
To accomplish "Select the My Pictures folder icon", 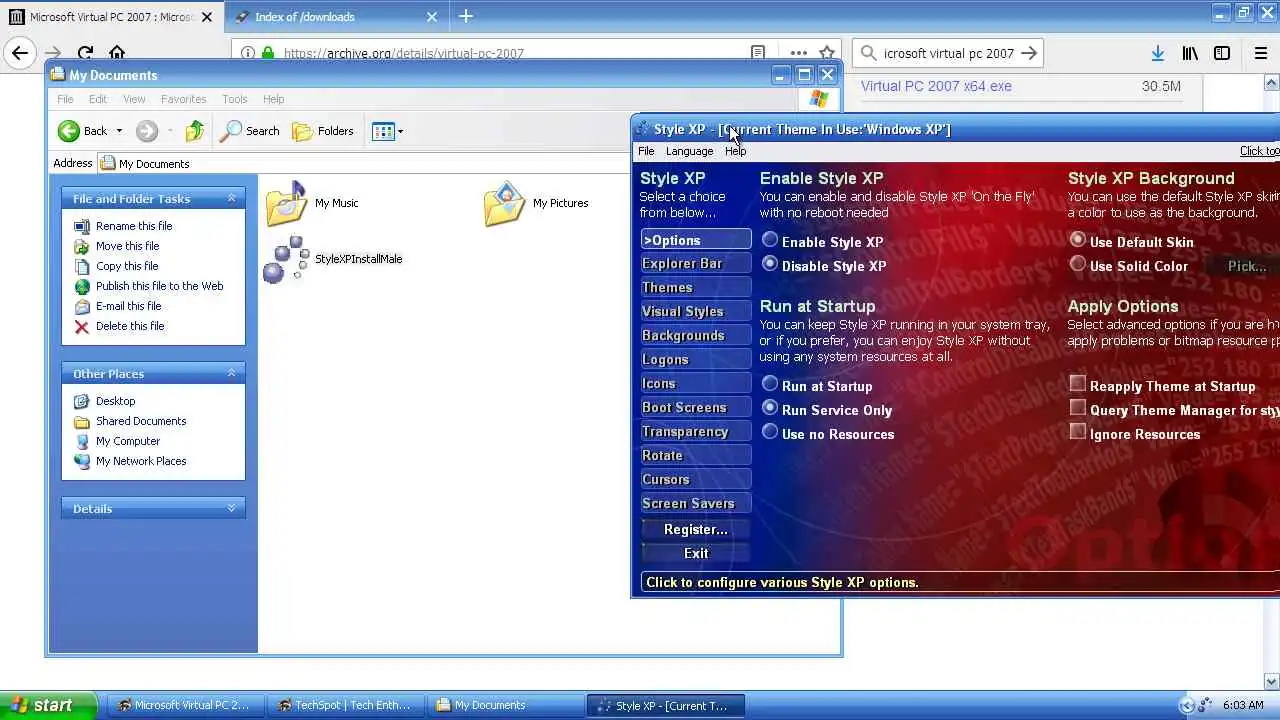I will point(505,203).
